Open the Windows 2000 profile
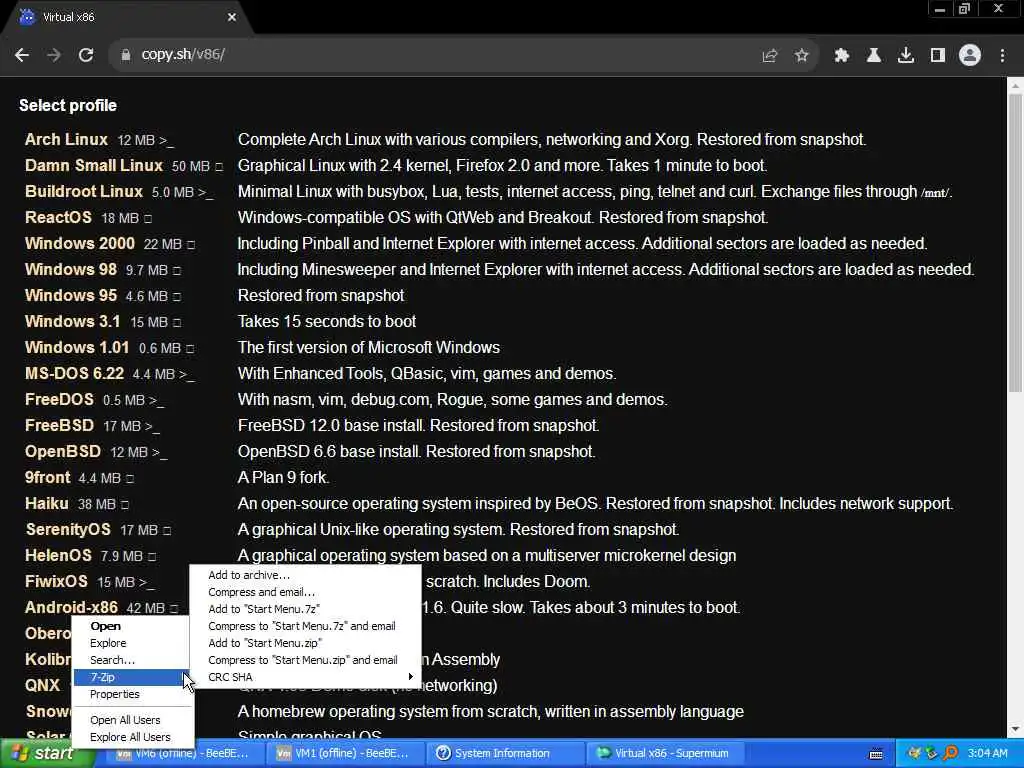Screen dimensions: 1024x768 point(80,243)
